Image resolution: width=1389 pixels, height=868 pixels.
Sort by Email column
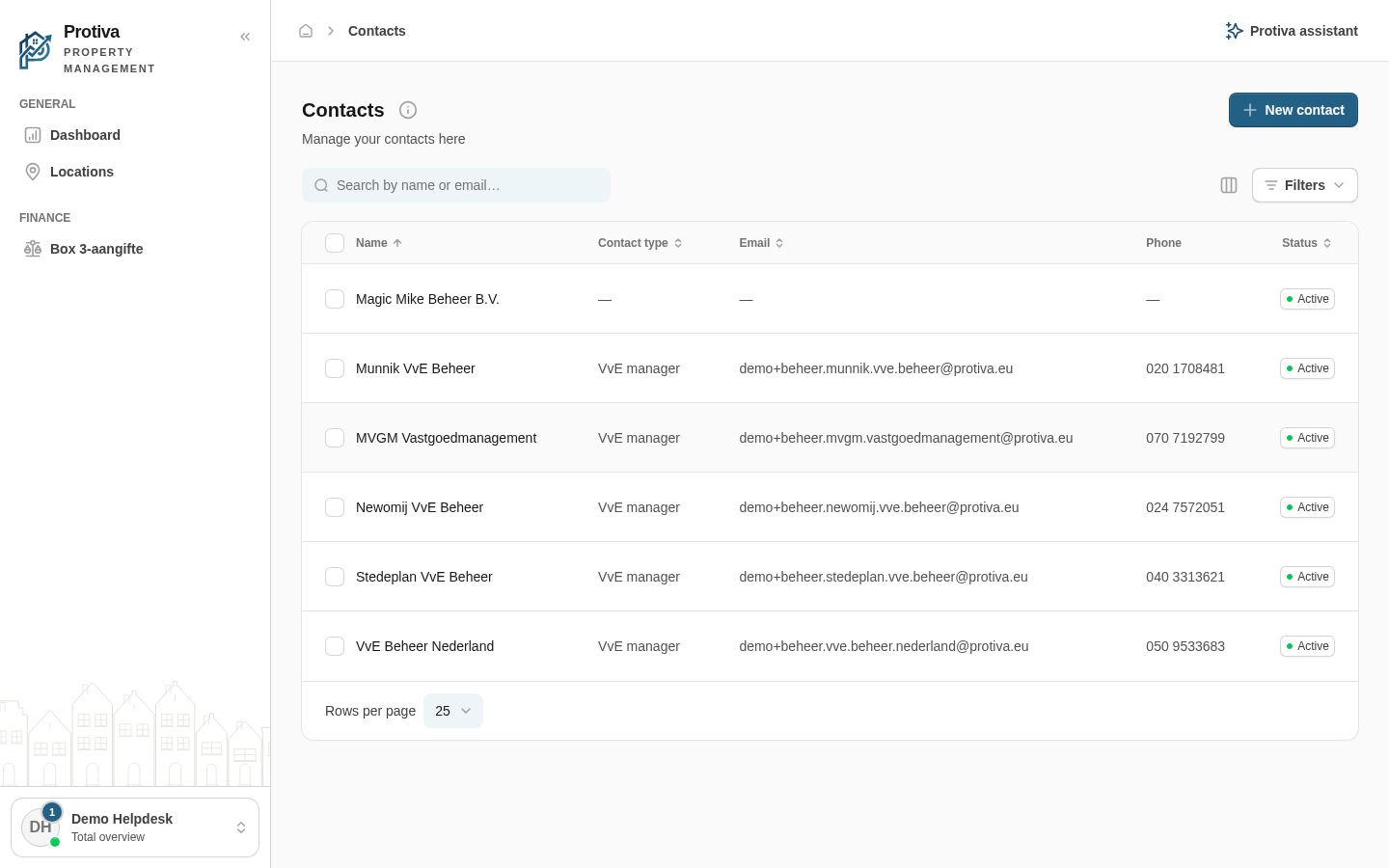coord(762,243)
